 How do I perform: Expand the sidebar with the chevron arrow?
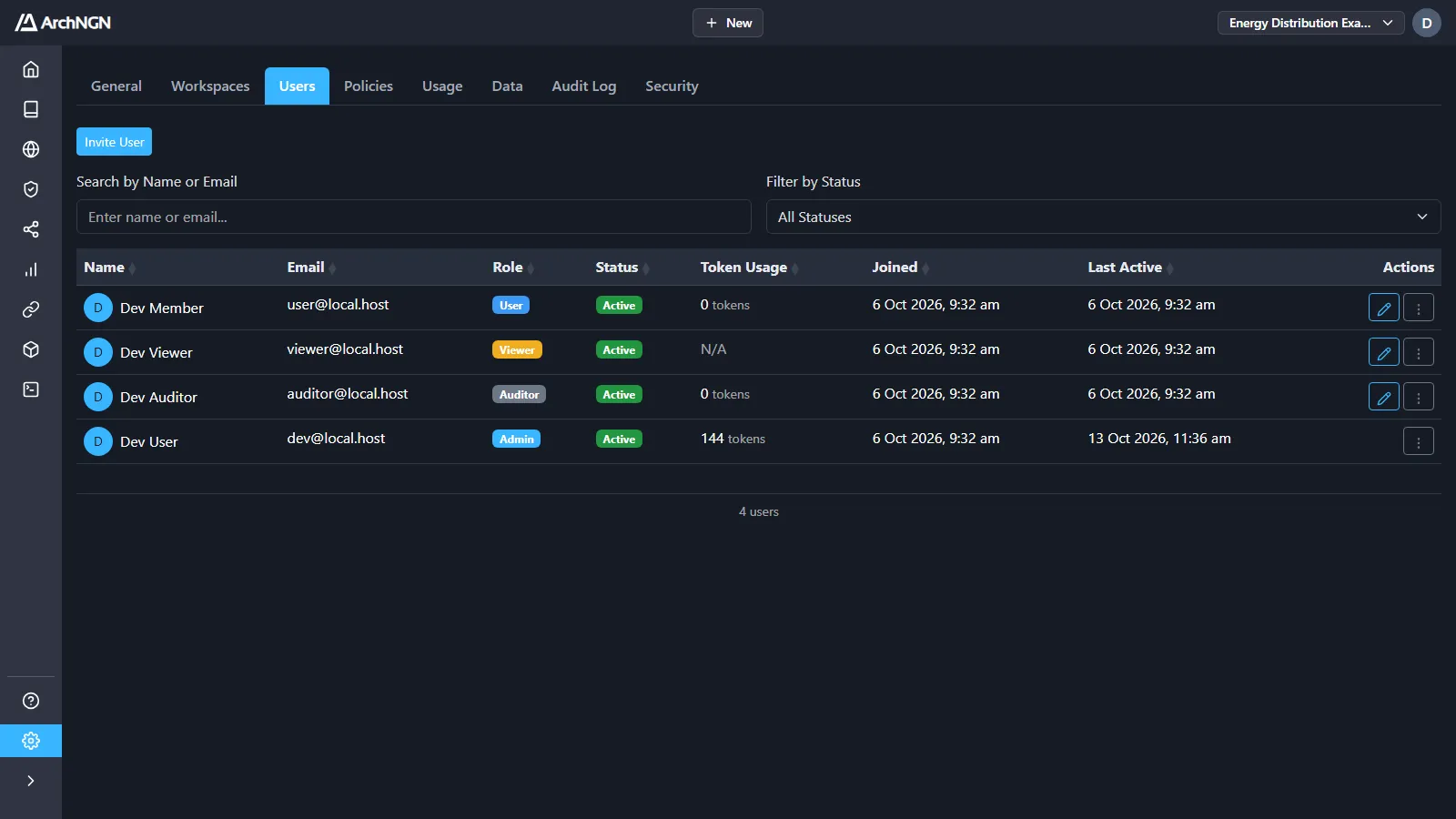31,781
